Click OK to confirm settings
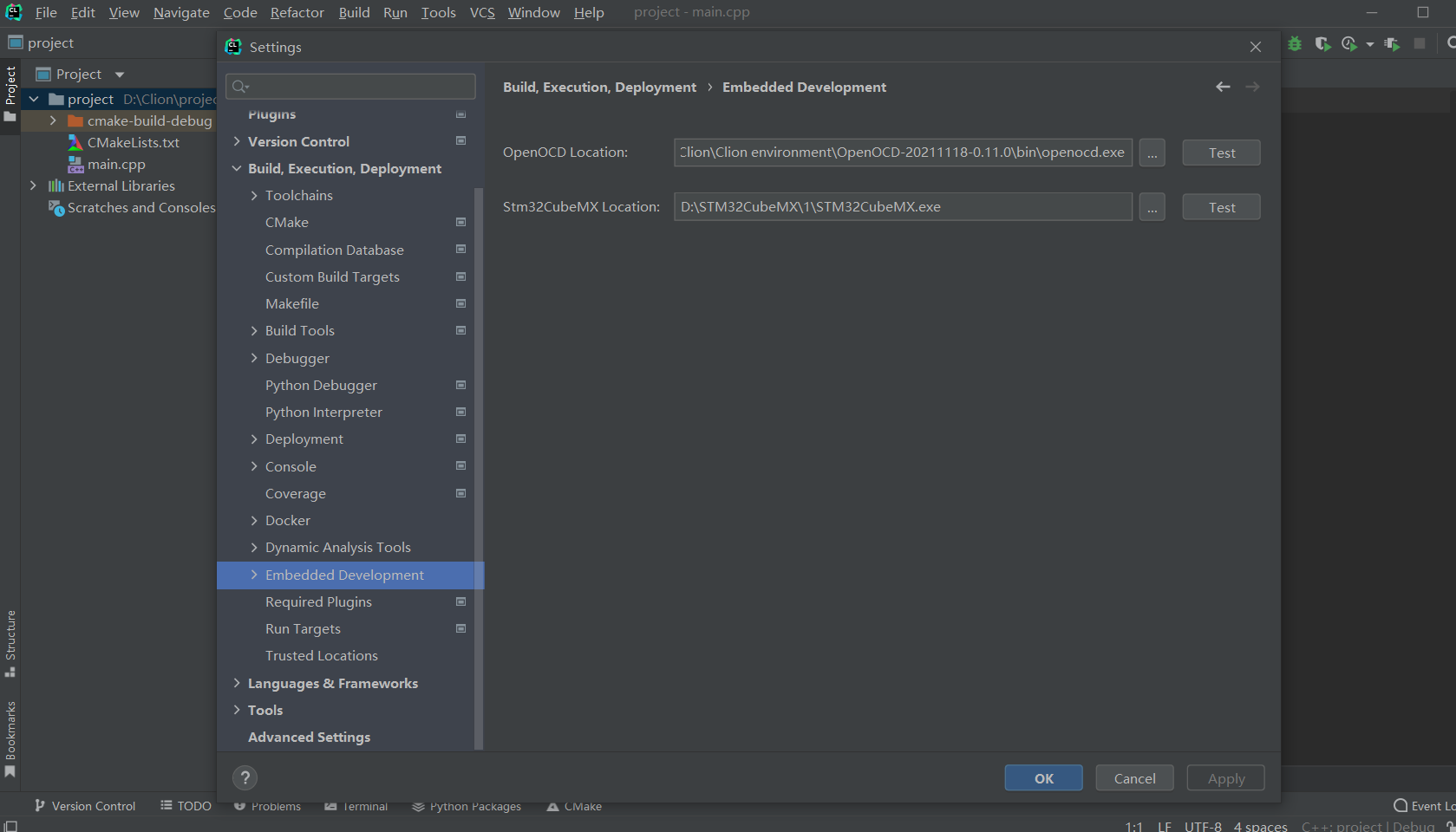This screenshot has height=832, width=1456. (x=1044, y=778)
